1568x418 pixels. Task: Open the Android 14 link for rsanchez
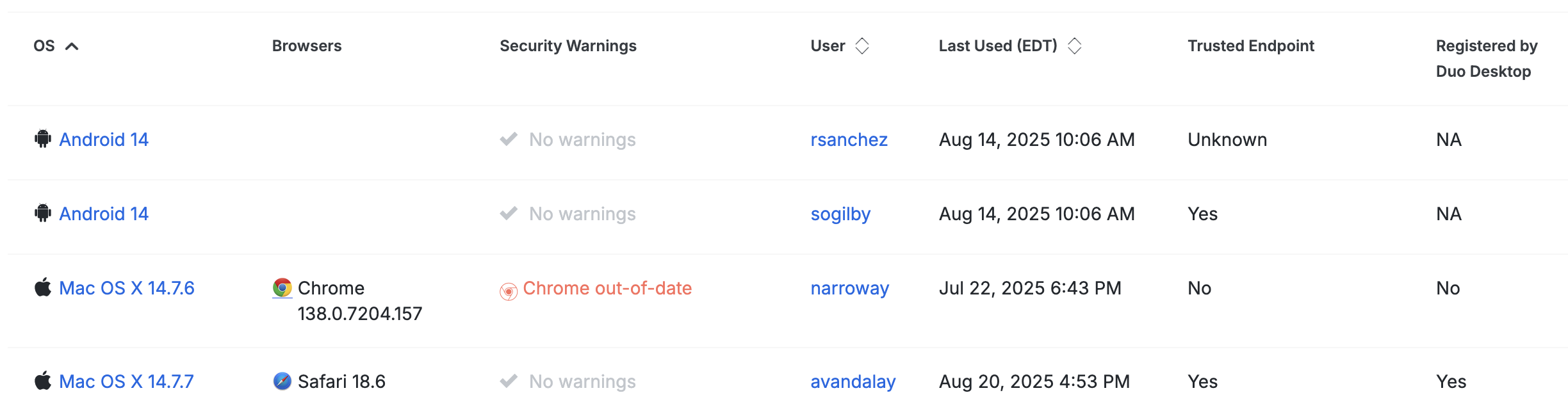click(x=104, y=140)
